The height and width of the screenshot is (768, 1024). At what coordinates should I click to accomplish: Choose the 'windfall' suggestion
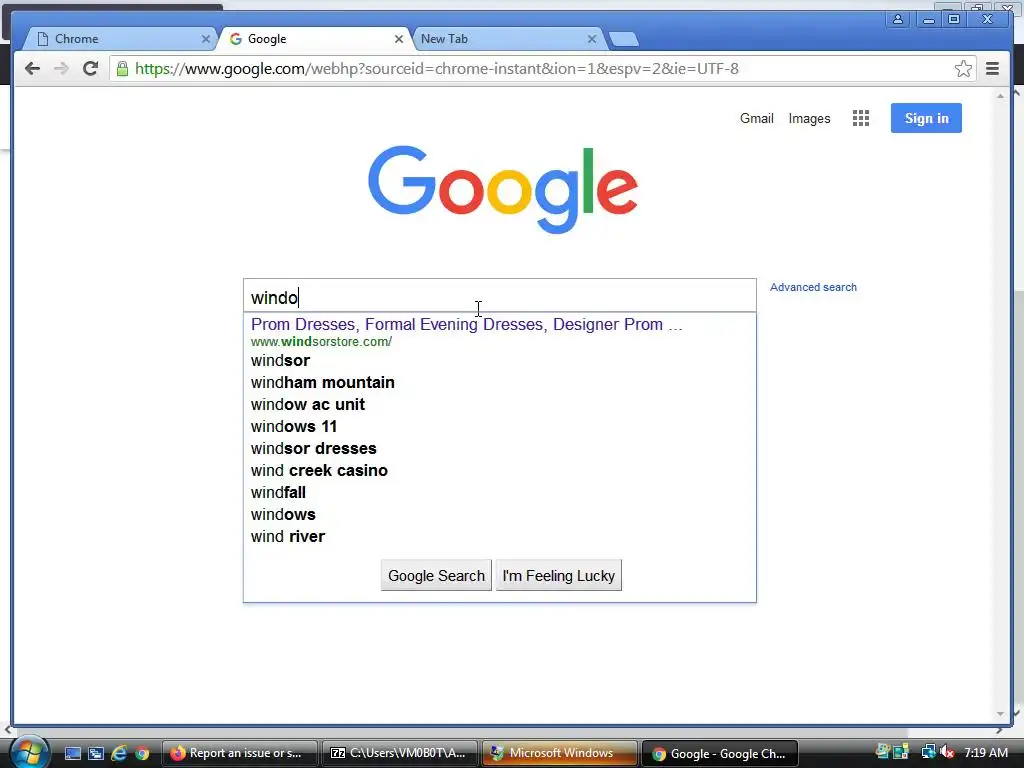[500, 492]
